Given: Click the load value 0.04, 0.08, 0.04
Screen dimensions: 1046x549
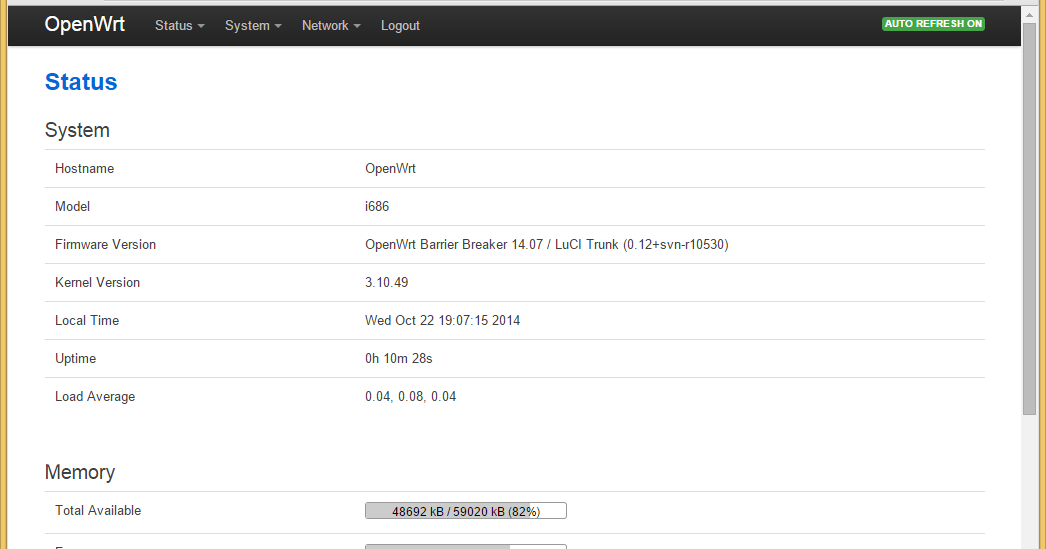Looking at the screenshot, I should click(410, 397).
